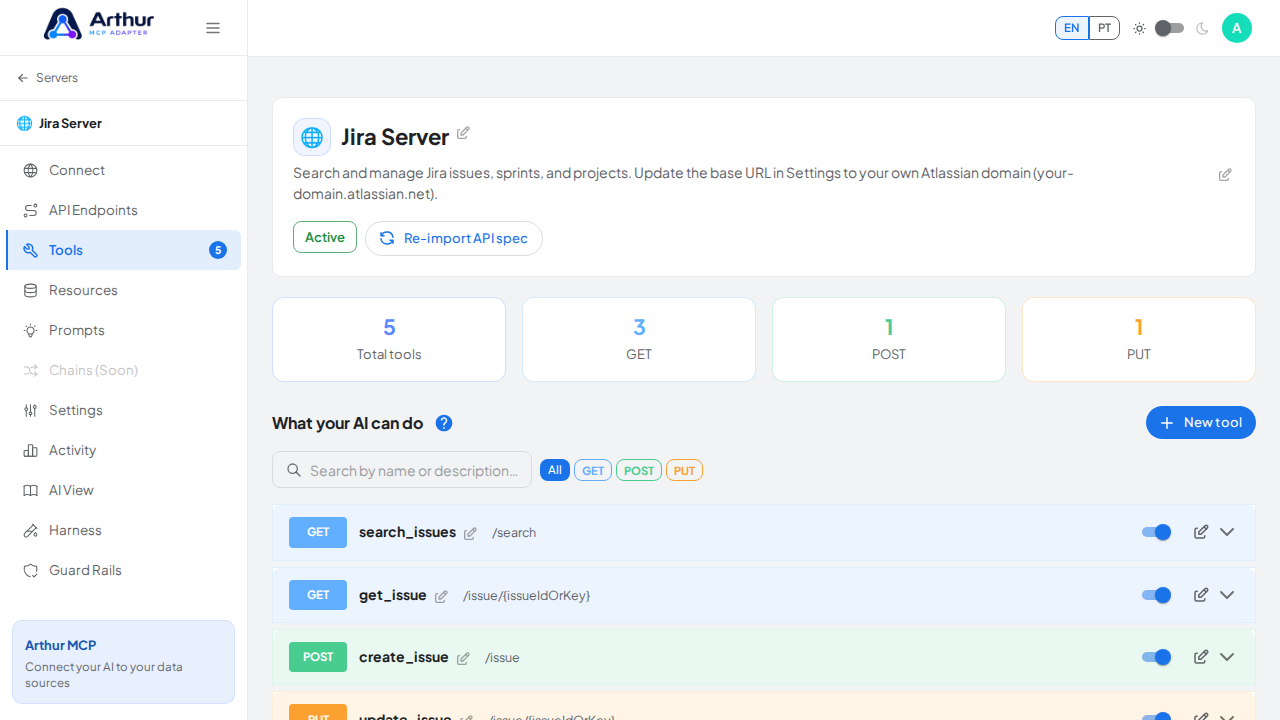Viewport: 1280px width, 720px height.
Task: Select Tools in the sidebar
Action: coord(124,250)
